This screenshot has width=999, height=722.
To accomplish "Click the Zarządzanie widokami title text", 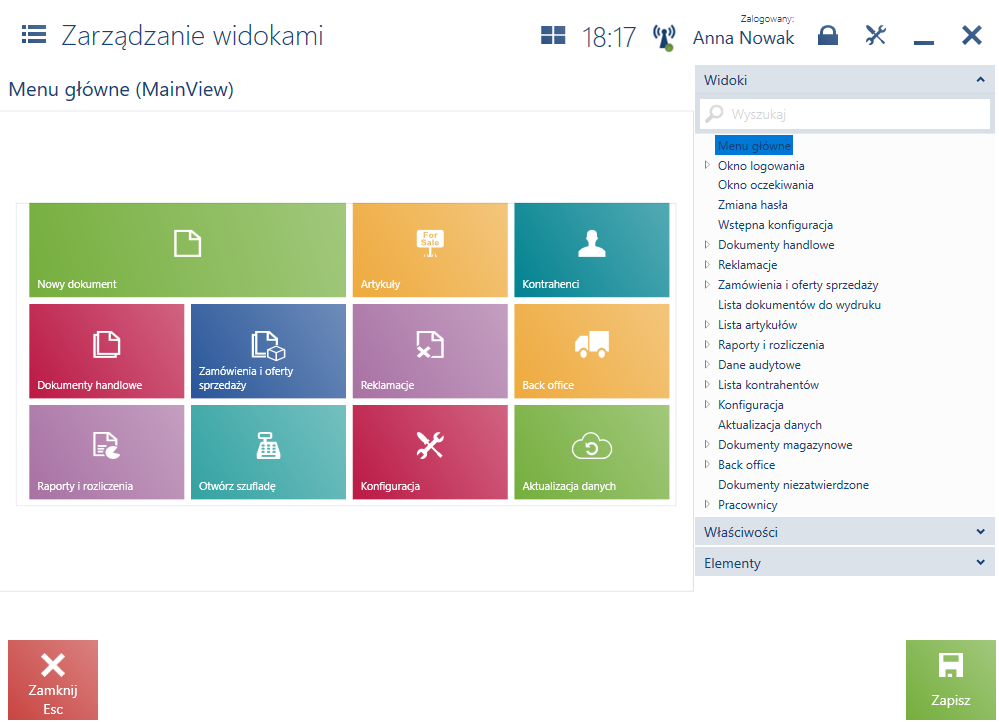I will (192, 36).
